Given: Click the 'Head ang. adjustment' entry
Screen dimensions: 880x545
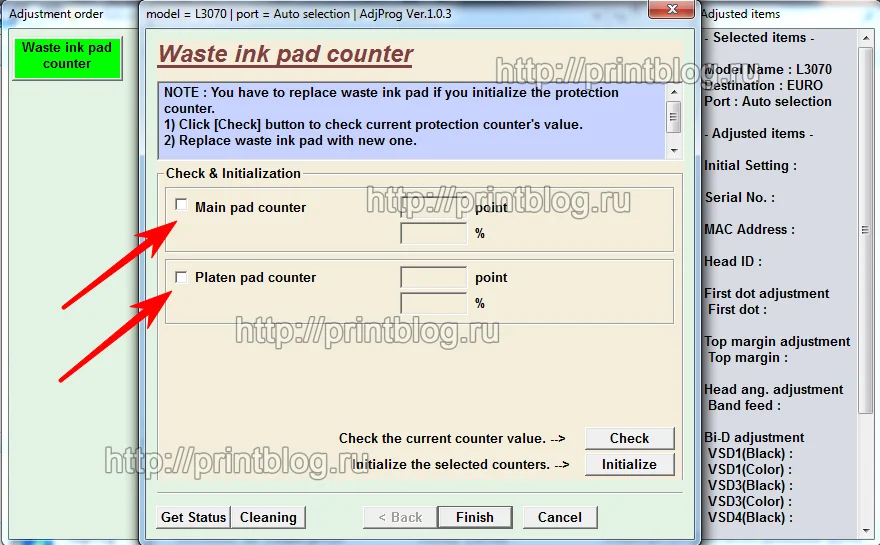Looking at the screenshot, I should 773,390.
